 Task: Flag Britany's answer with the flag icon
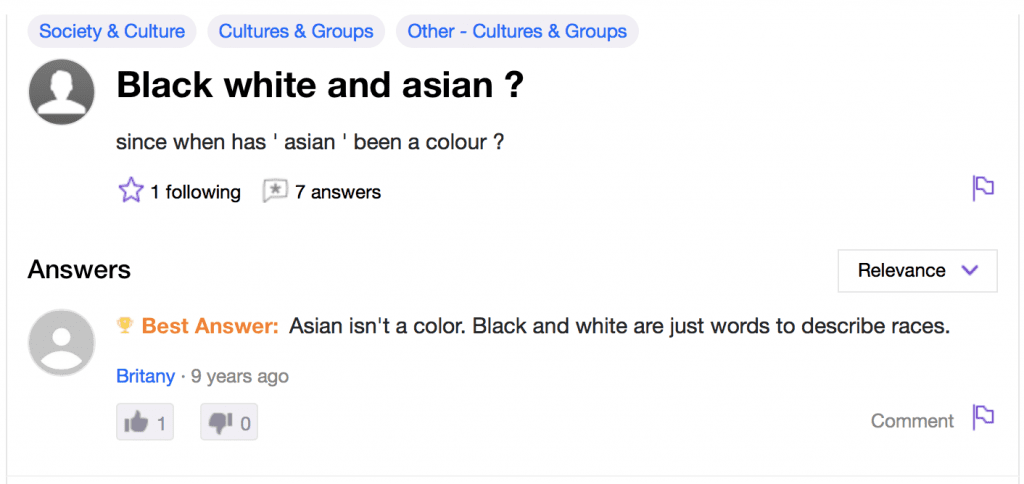983,417
